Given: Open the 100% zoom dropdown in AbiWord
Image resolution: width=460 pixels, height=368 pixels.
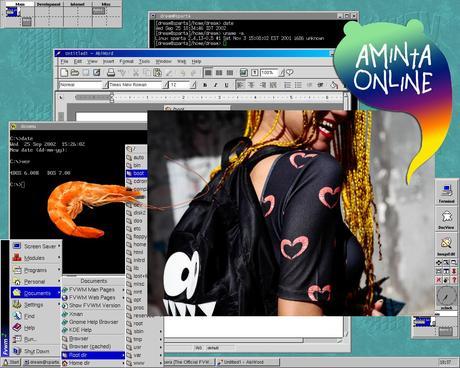Looking at the screenshot, I should coord(282,72).
